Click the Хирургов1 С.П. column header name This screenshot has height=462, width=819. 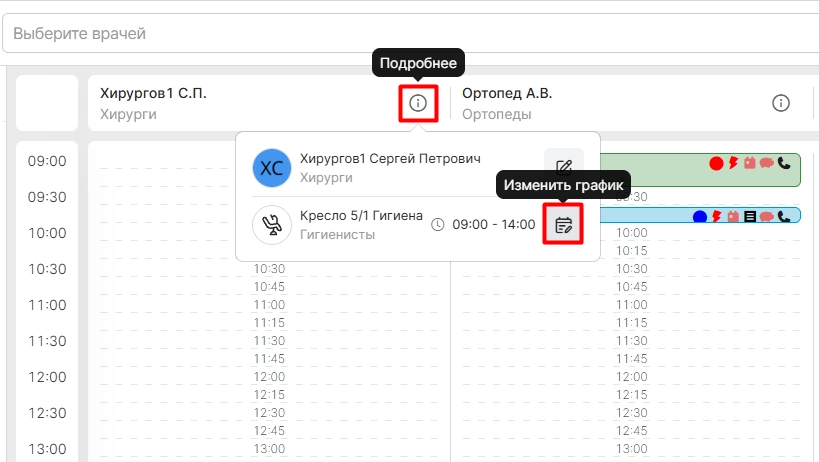coord(154,93)
